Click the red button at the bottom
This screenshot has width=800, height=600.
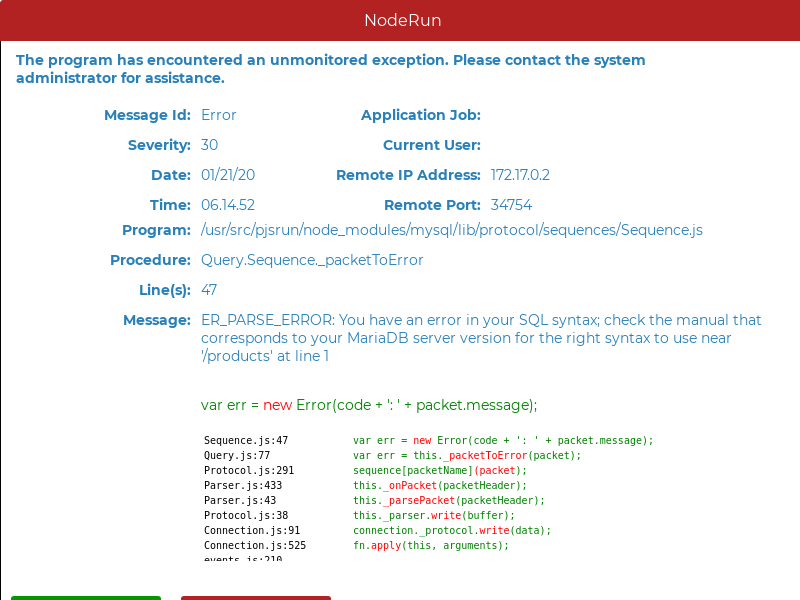255,598
